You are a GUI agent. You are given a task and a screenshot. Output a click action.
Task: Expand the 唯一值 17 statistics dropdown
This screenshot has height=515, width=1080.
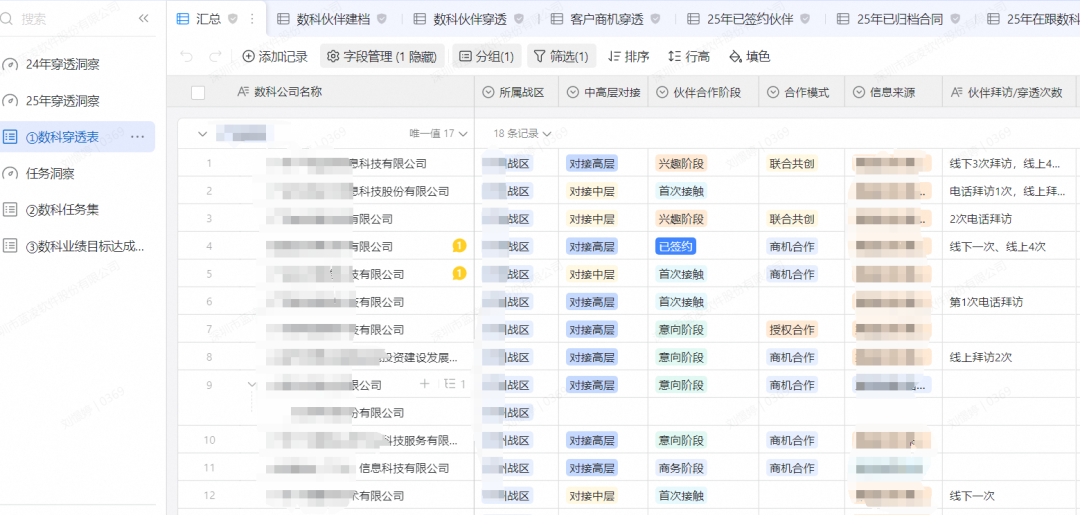[x=438, y=133]
